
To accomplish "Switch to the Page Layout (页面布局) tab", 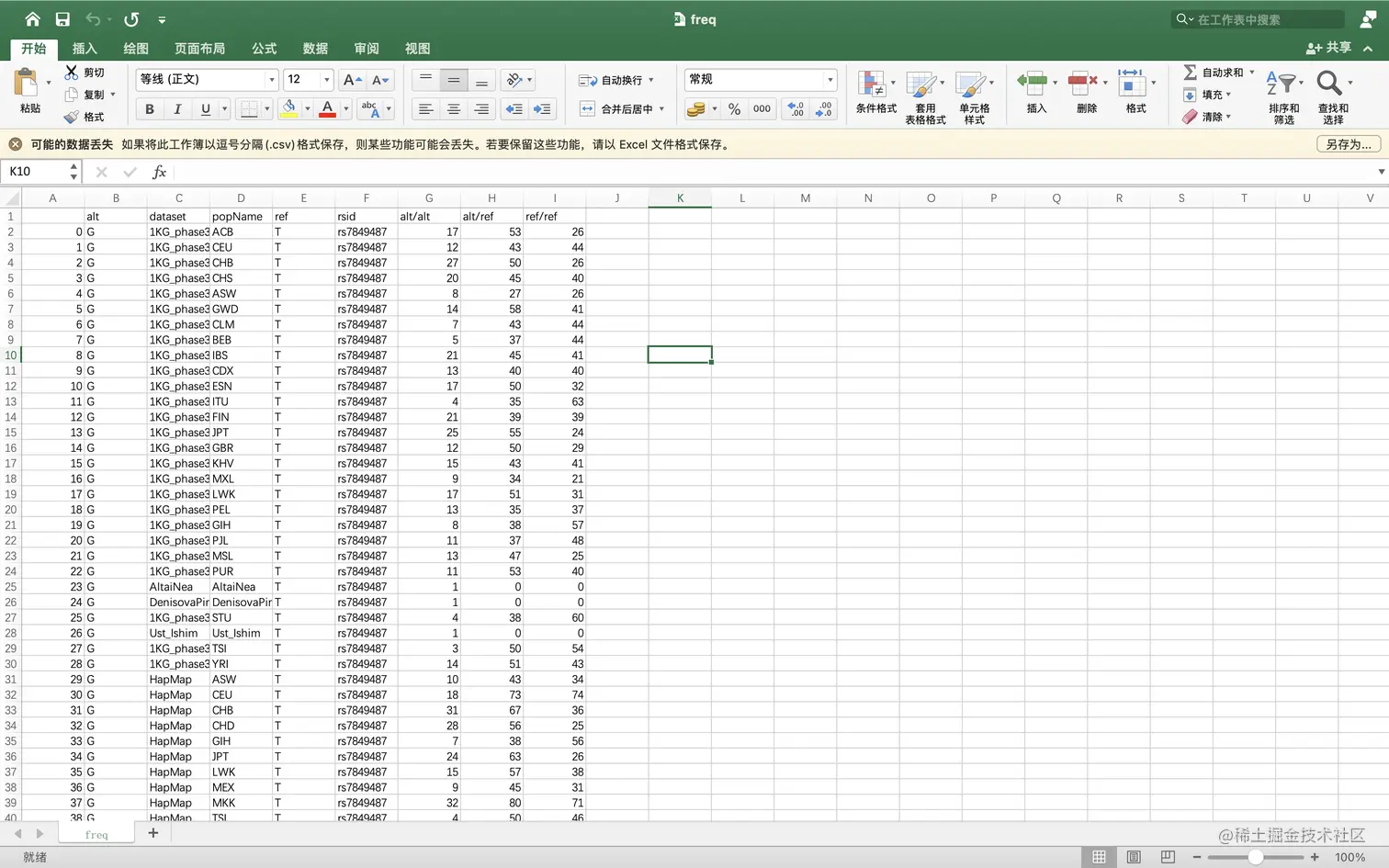I will click(199, 49).
